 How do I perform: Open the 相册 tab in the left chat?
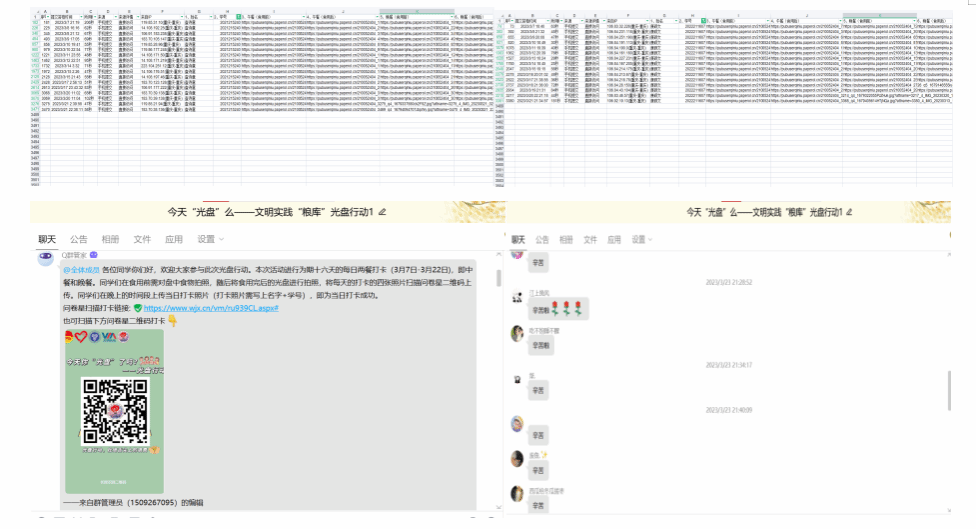pos(110,240)
